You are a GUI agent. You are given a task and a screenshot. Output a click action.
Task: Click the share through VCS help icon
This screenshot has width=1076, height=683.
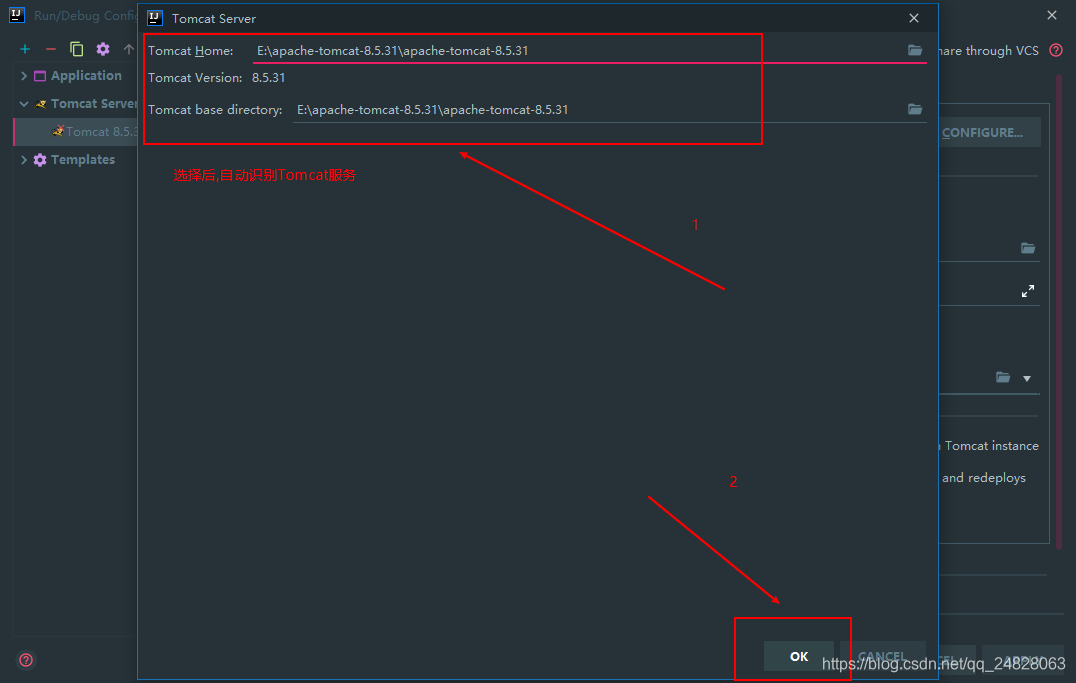(1056, 50)
